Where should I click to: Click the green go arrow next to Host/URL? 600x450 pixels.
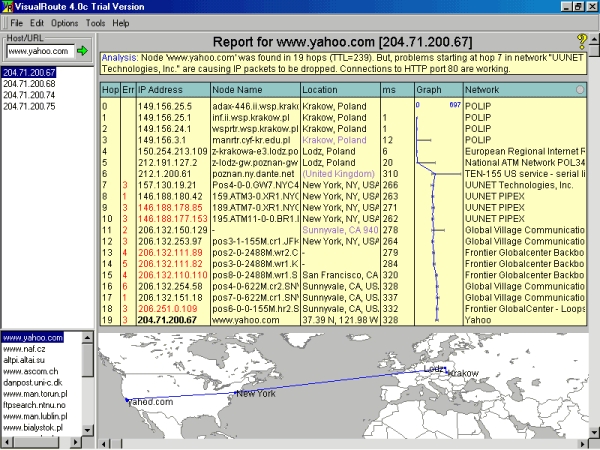tap(82, 51)
